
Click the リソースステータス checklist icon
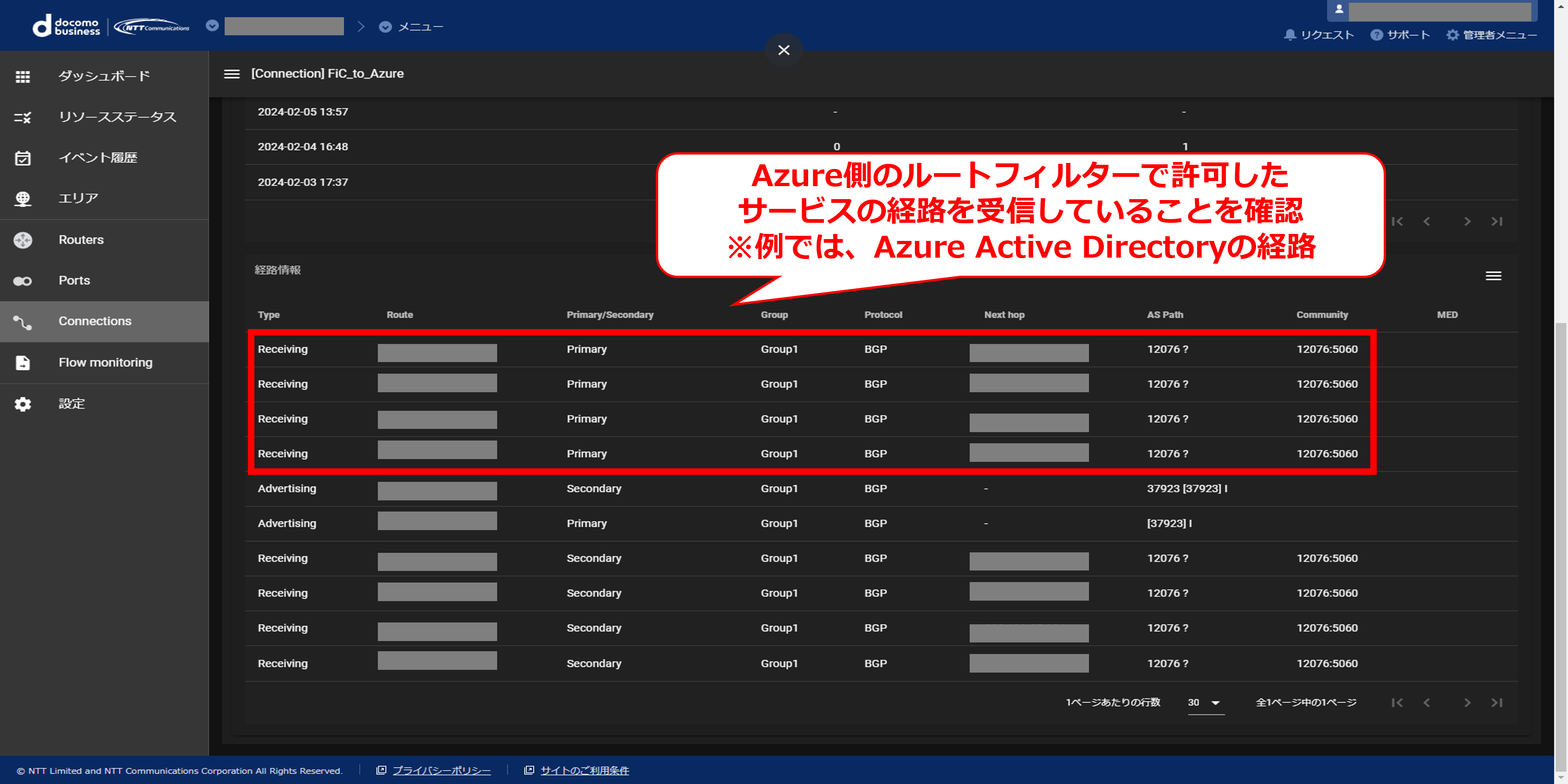pyautogui.click(x=23, y=117)
